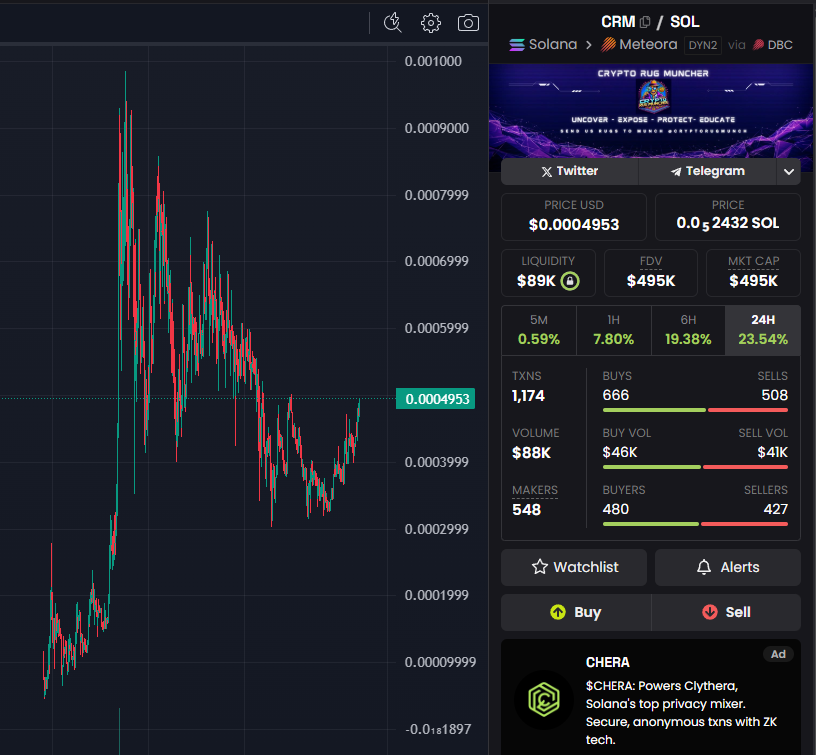Screen dimensions: 816x755
Task: Click the 0.0001999 price axis label
Action: (437, 595)
